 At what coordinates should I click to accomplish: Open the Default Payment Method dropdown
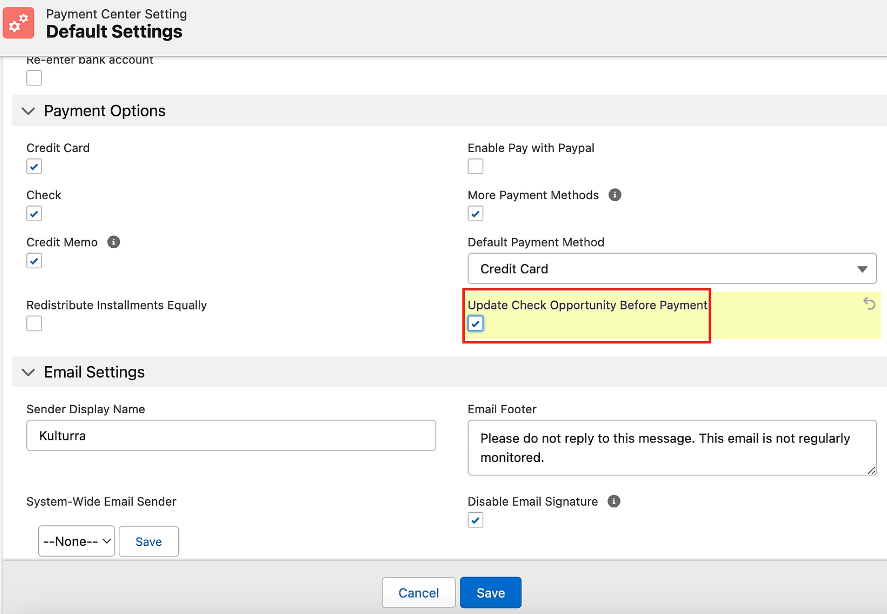pos(671,269)
